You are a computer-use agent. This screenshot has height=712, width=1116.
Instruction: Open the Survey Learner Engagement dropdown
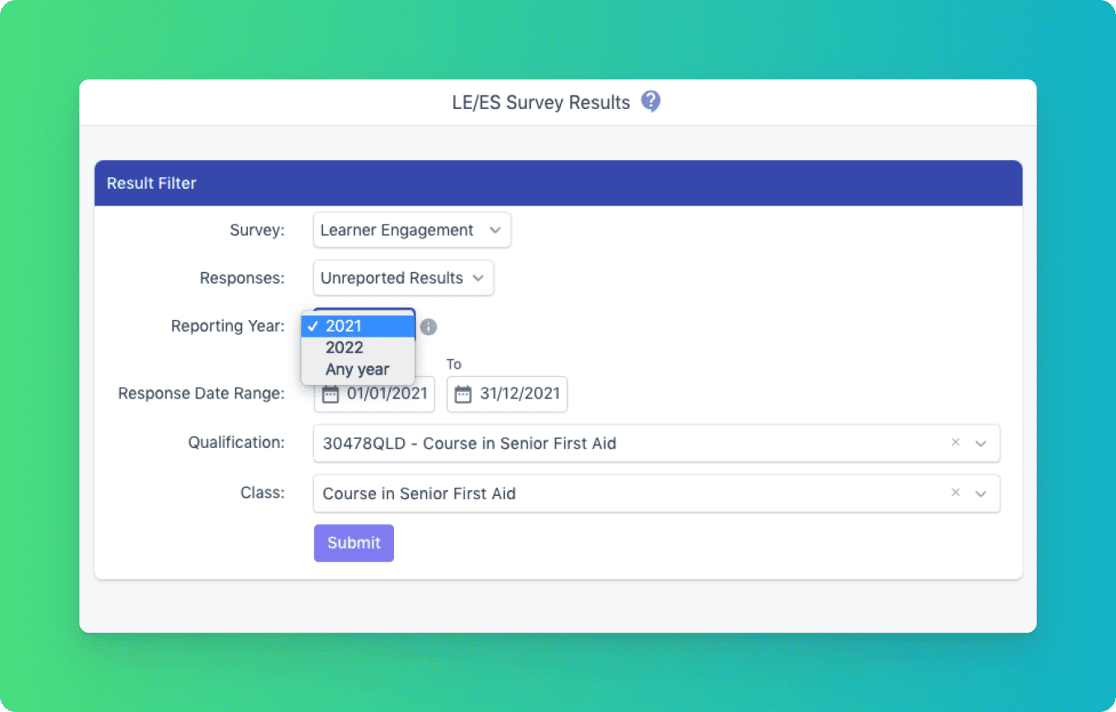[x=411, y=230]
